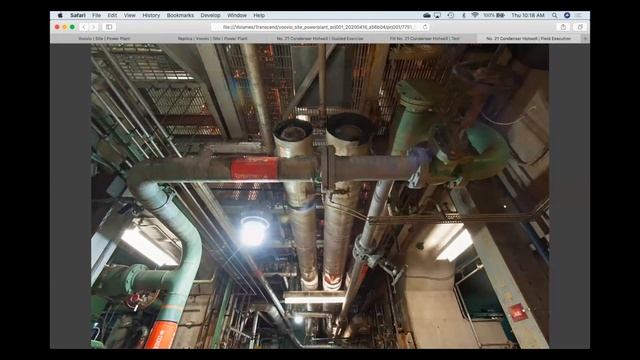This screenshot has width=640, height=360.
Task: Go back to the previous page
Action: (84, 27)
